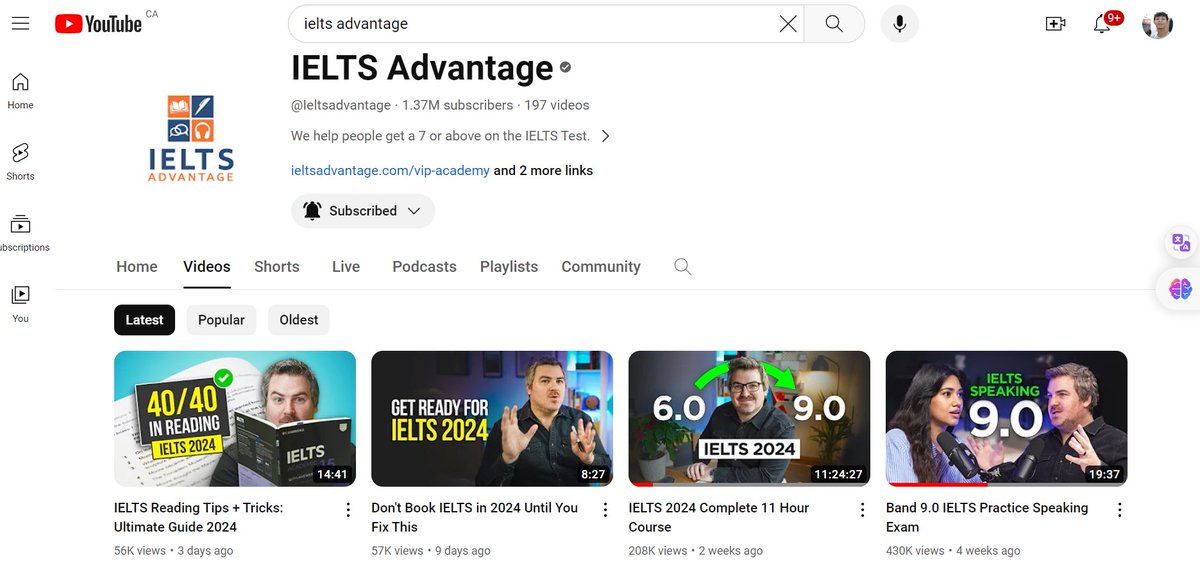
Task: Open ieltsadvantage.com/vip-academy link
Action: pyautogui.click(x=390, y=171)
